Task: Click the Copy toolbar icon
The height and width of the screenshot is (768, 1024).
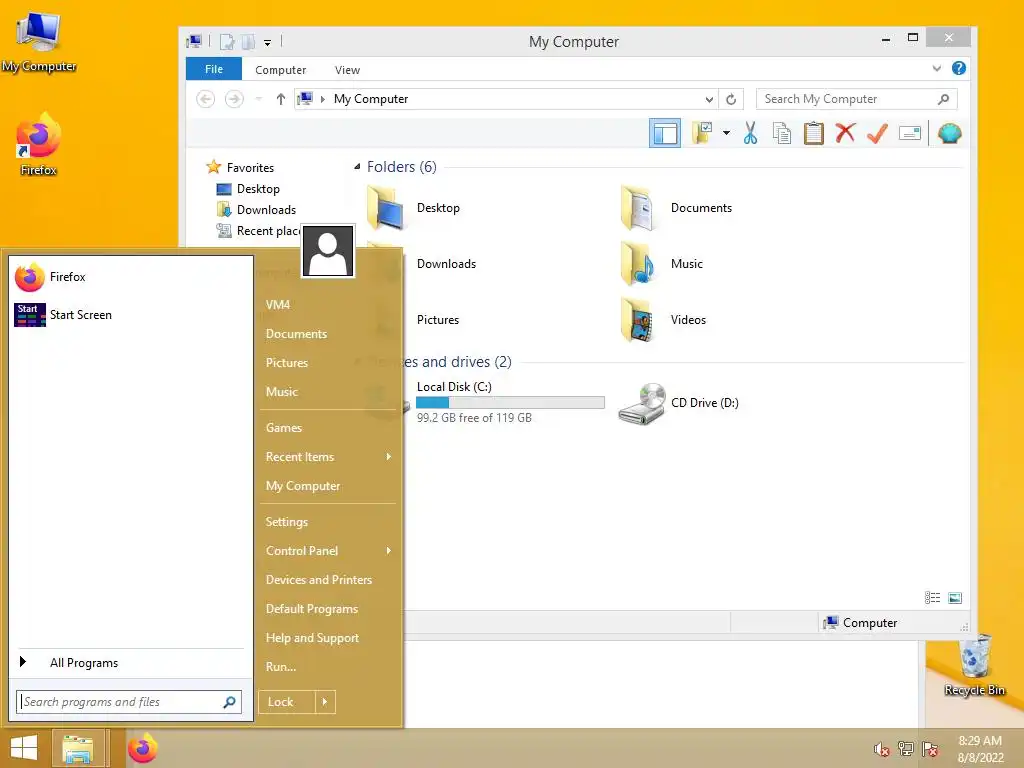Action: tap(782, 133)
